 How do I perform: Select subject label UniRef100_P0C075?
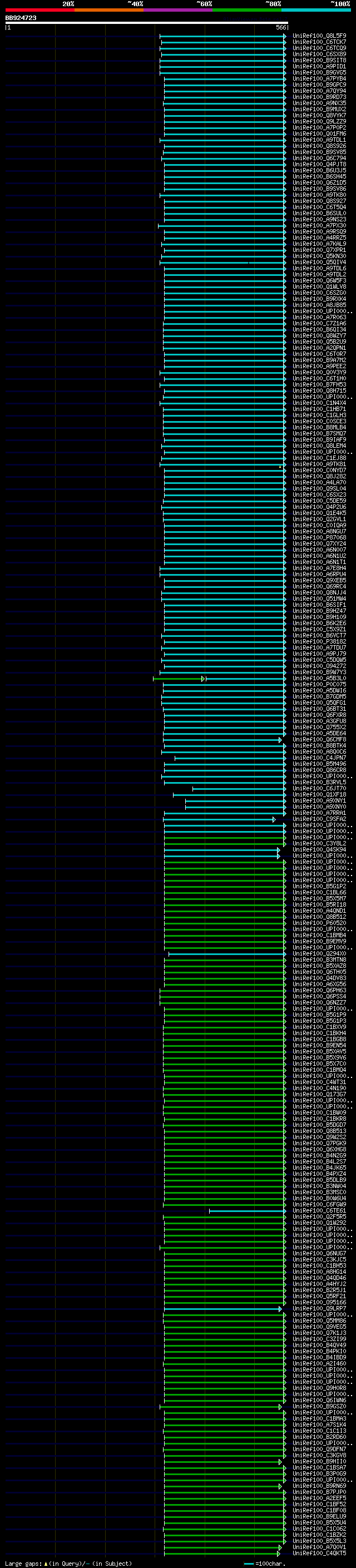[319, 684]
